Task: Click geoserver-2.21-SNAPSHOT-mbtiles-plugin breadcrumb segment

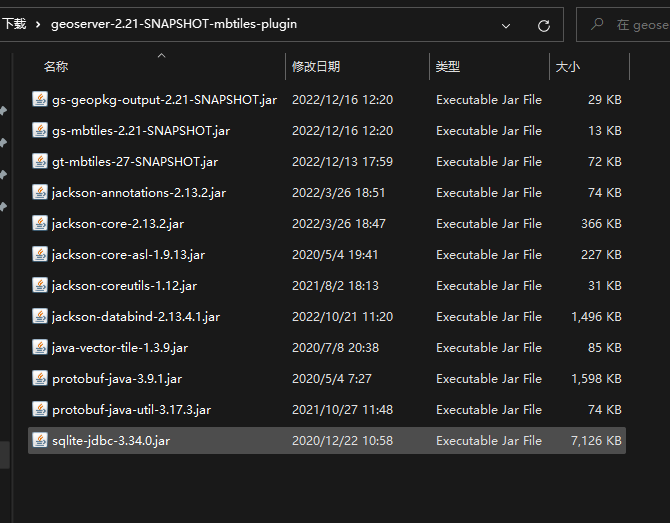Action: click(173, 24)
